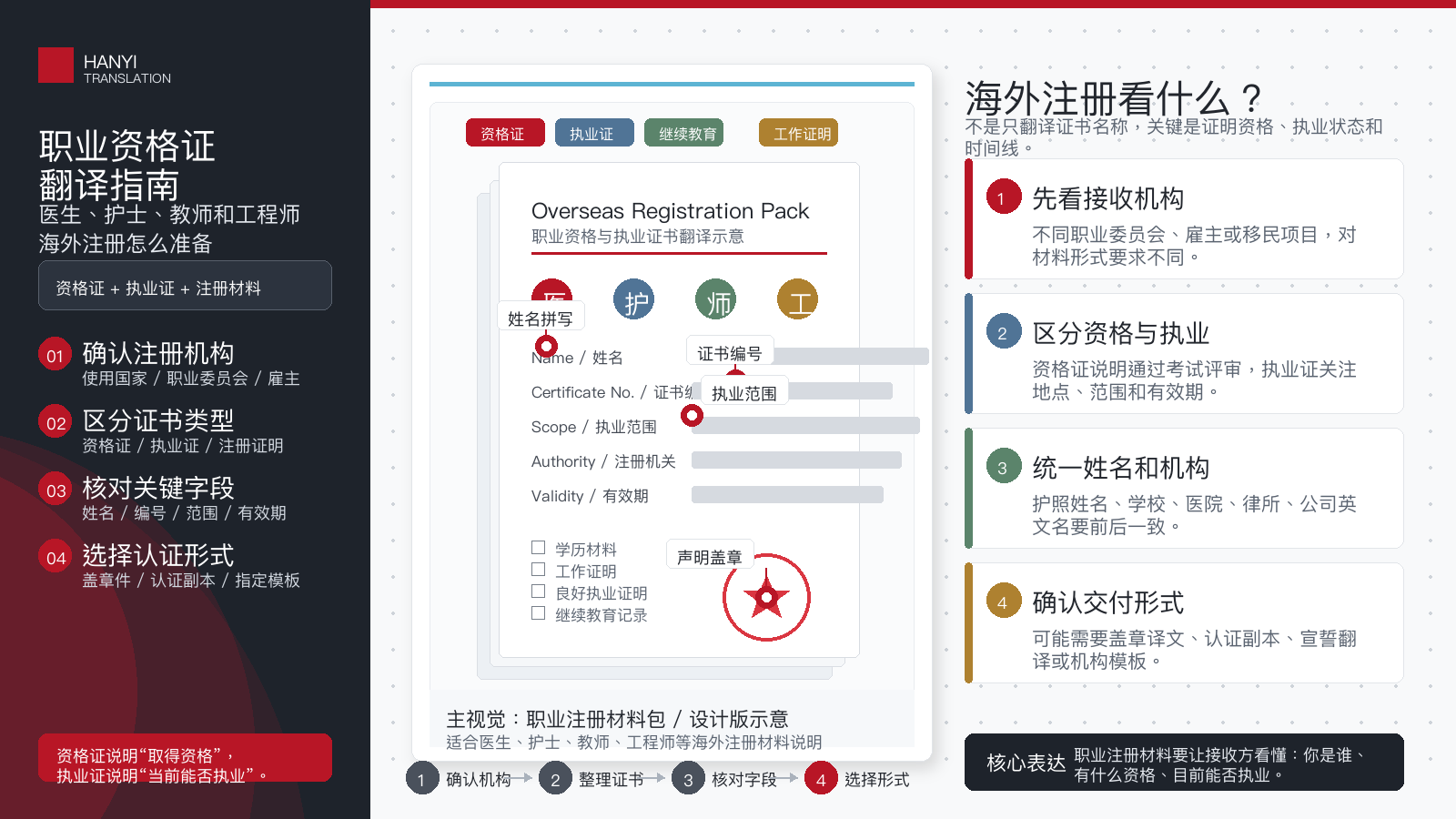Viewport: 1456px width, 819px height.
Task: Click the dark 核心表达 summary box
Action: [x=1184, y=763]
